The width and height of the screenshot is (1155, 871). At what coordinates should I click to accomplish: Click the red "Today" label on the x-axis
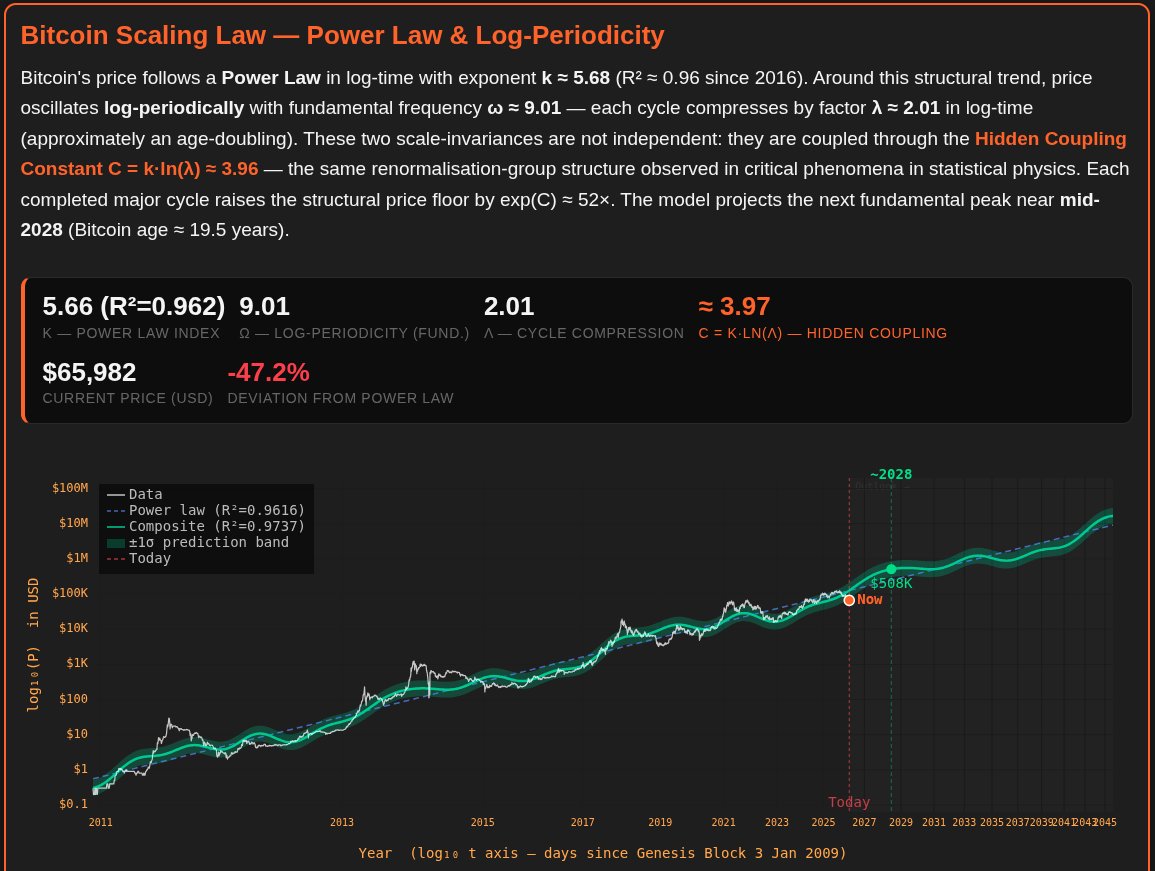pyautogui.click(x=849, y=802)
